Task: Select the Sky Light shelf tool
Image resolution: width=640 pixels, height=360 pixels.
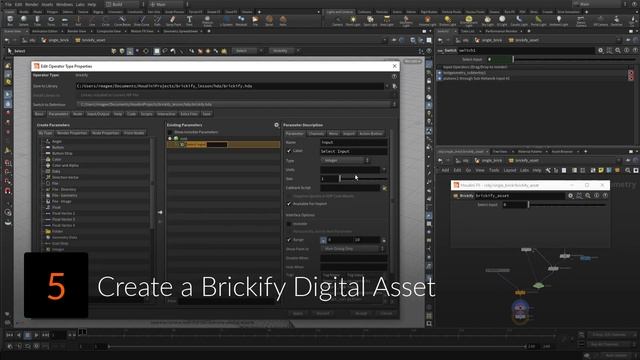Action: coord(488,20)
